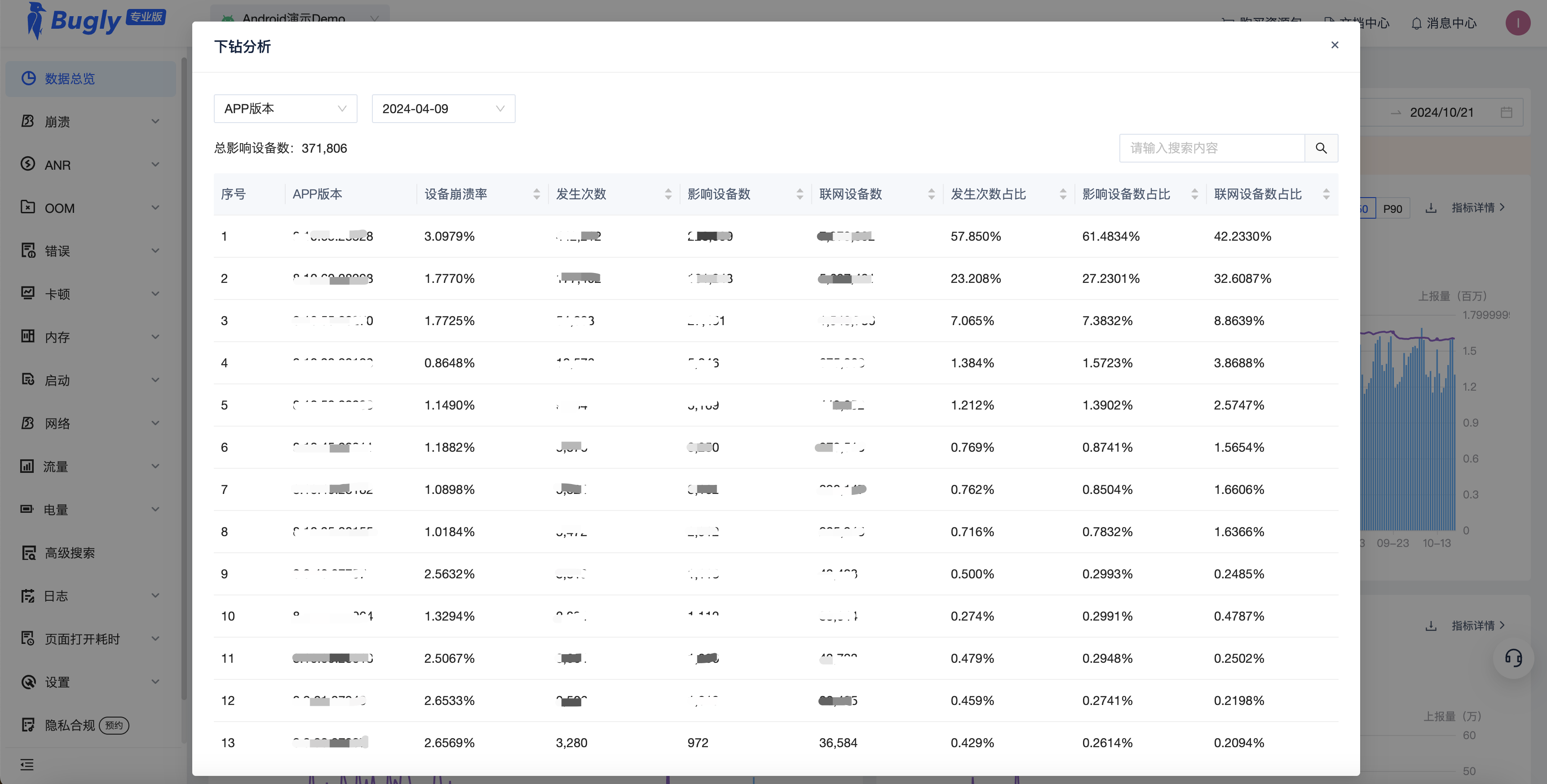1547x784 pixels.
Task: Click the OOM sidebar icon
Action: pos(28,207)
